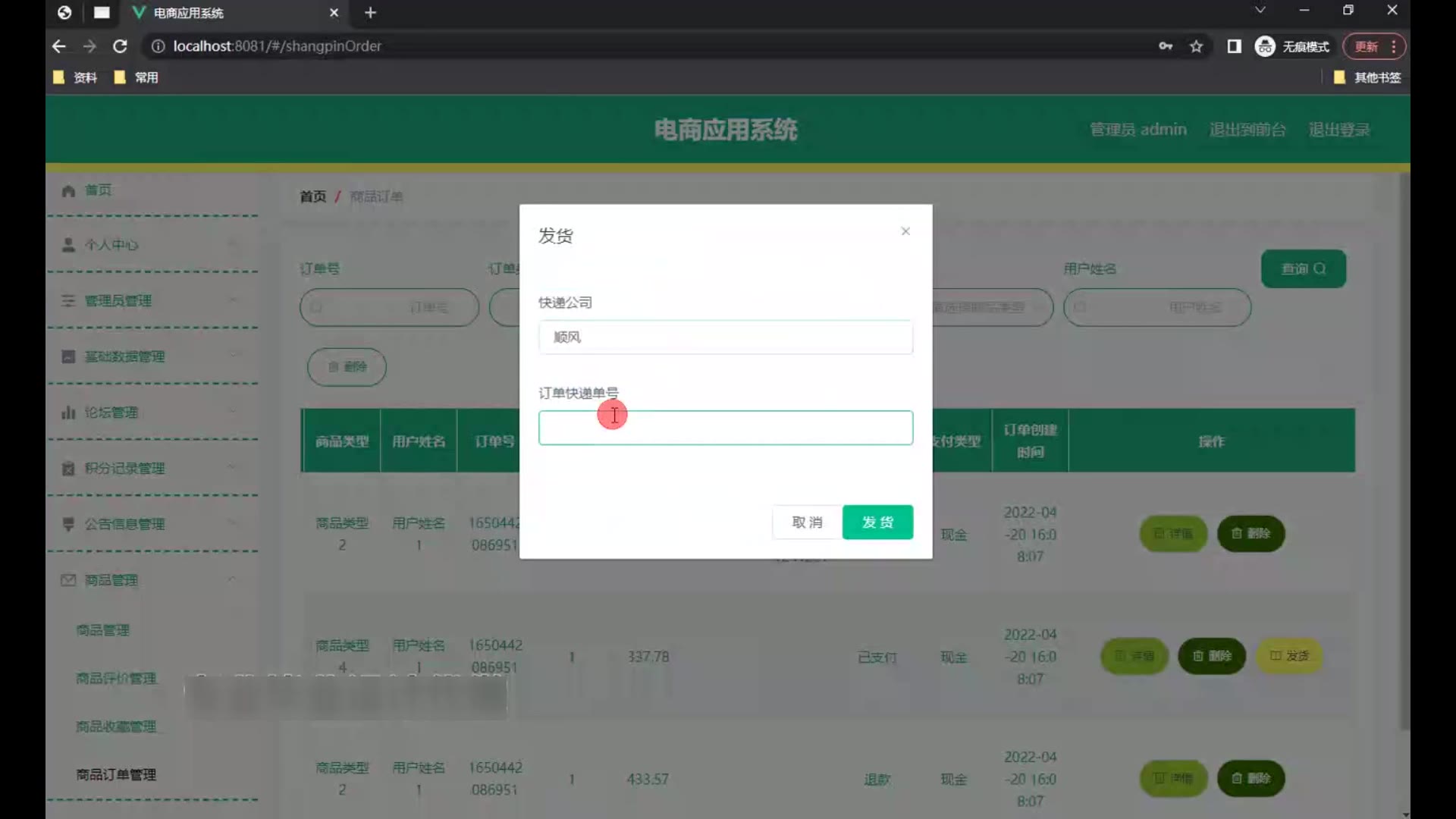
Task: Click the 取消 button in dialog
Action: pyautogui.click(x=807, y=522)
